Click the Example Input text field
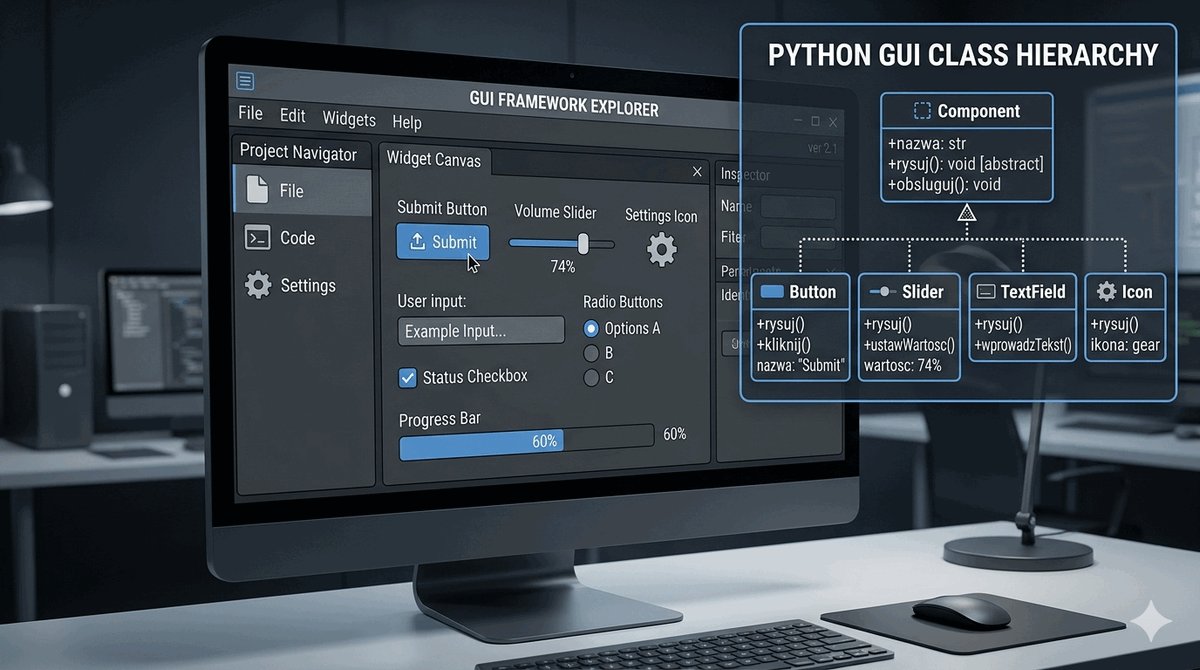1200x670 pixels. [481, 331]
